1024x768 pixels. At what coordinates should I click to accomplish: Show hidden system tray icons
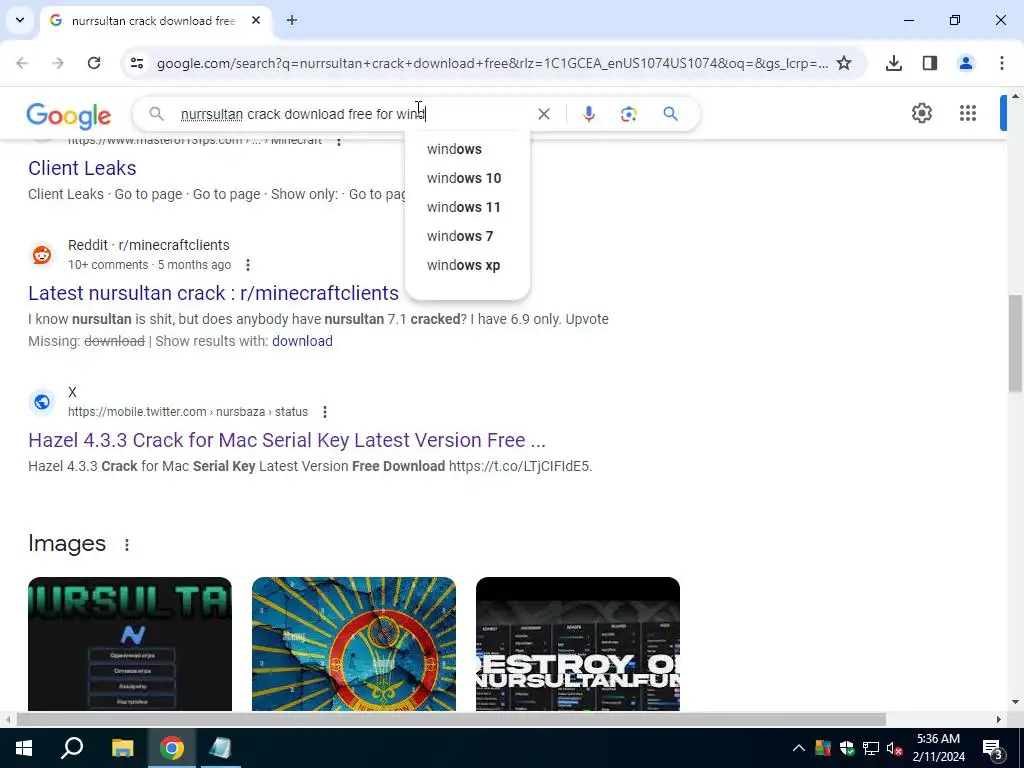click(x=799, y=748)
